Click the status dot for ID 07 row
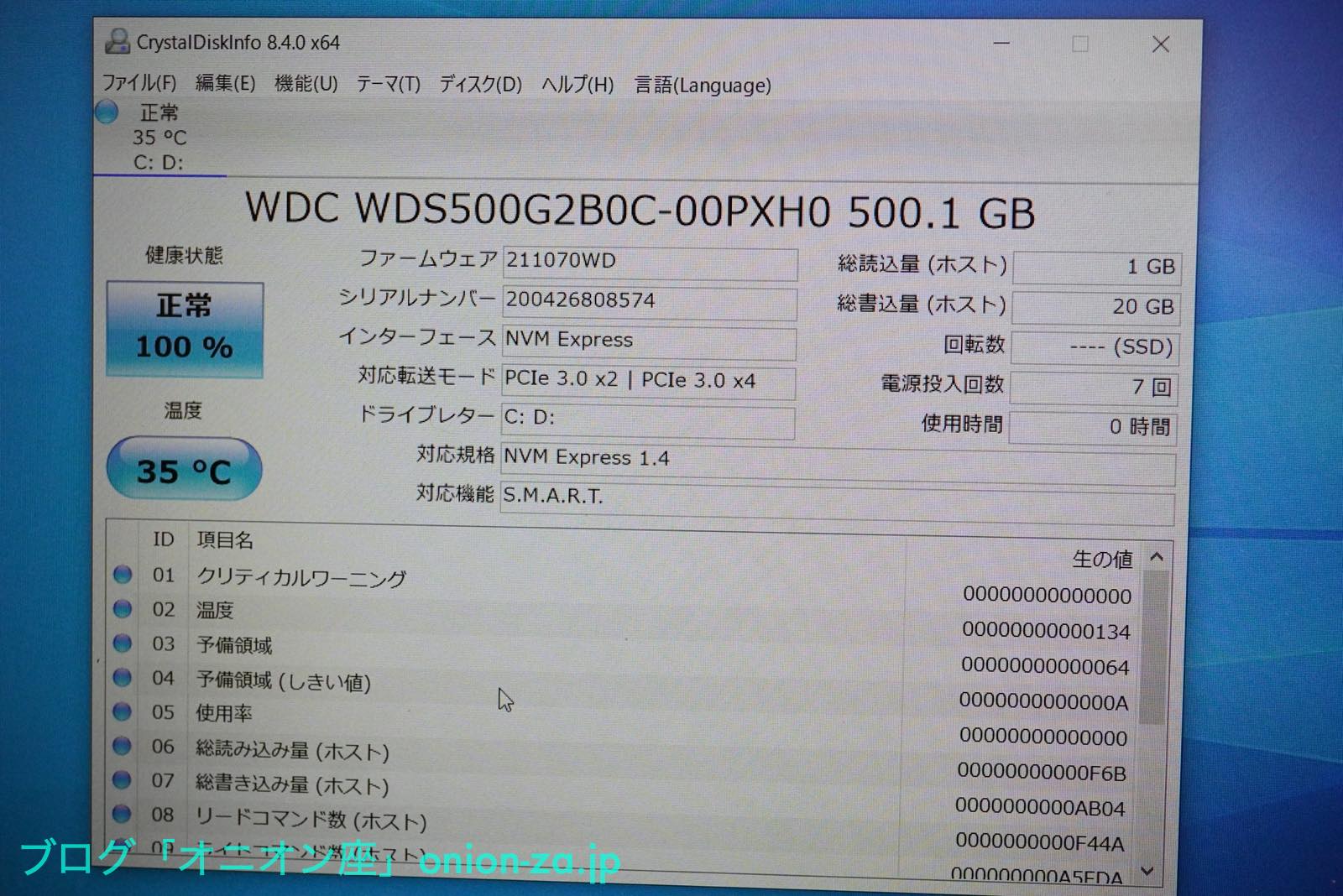The width and height of the screenshot is (1343, 896). [123, 779]
